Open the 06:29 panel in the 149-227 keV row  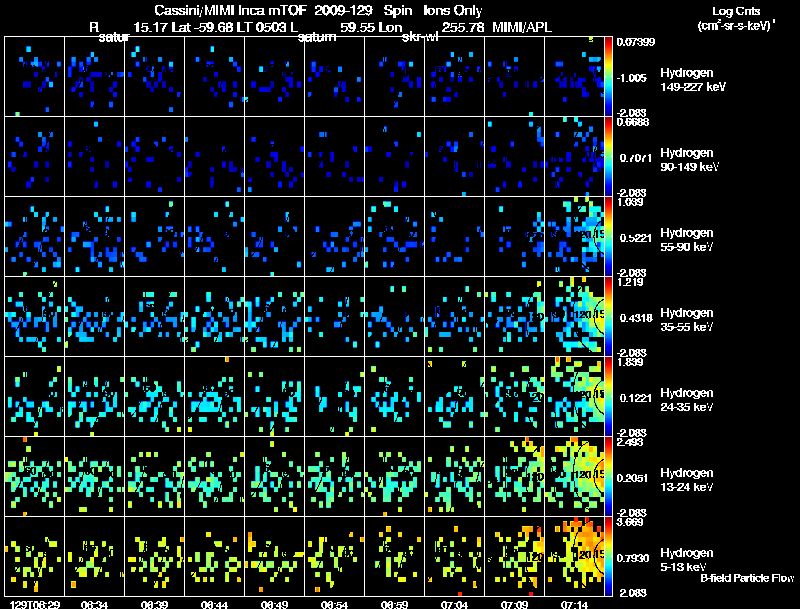click(x=34, y=77)
